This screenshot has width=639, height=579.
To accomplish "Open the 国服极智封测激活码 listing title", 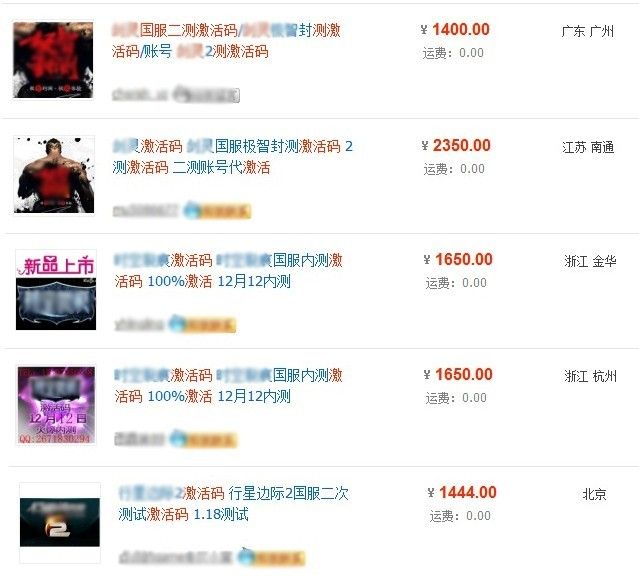I will click(233, 157).
